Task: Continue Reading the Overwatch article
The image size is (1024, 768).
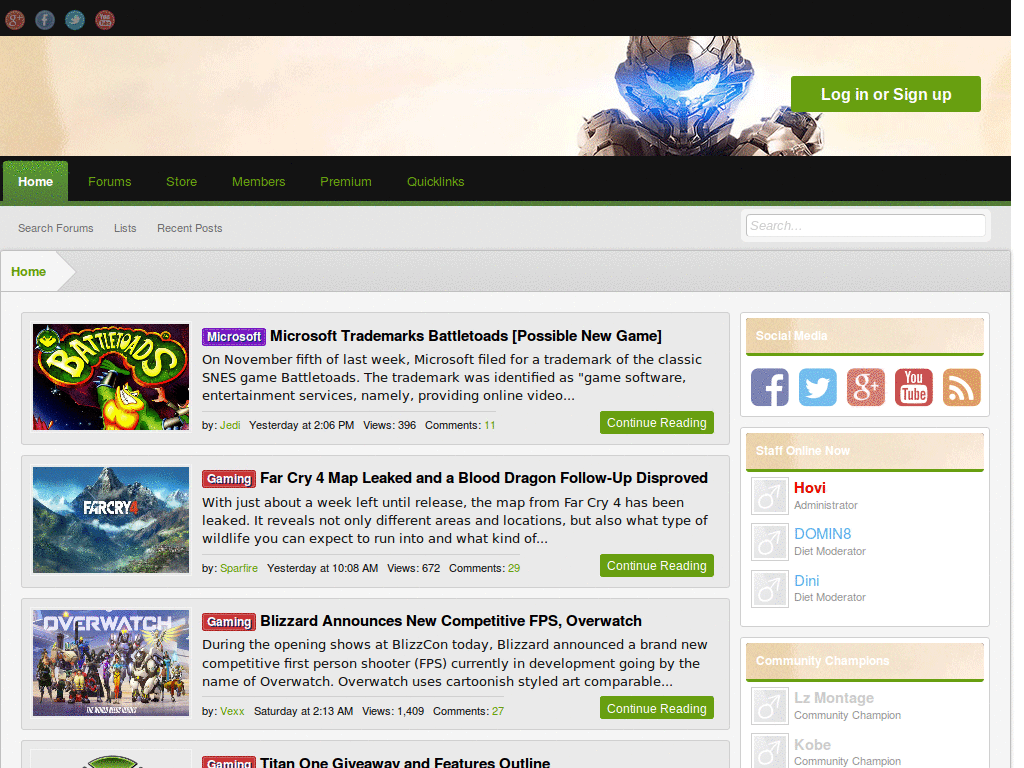Action: [x=657, y=709]
